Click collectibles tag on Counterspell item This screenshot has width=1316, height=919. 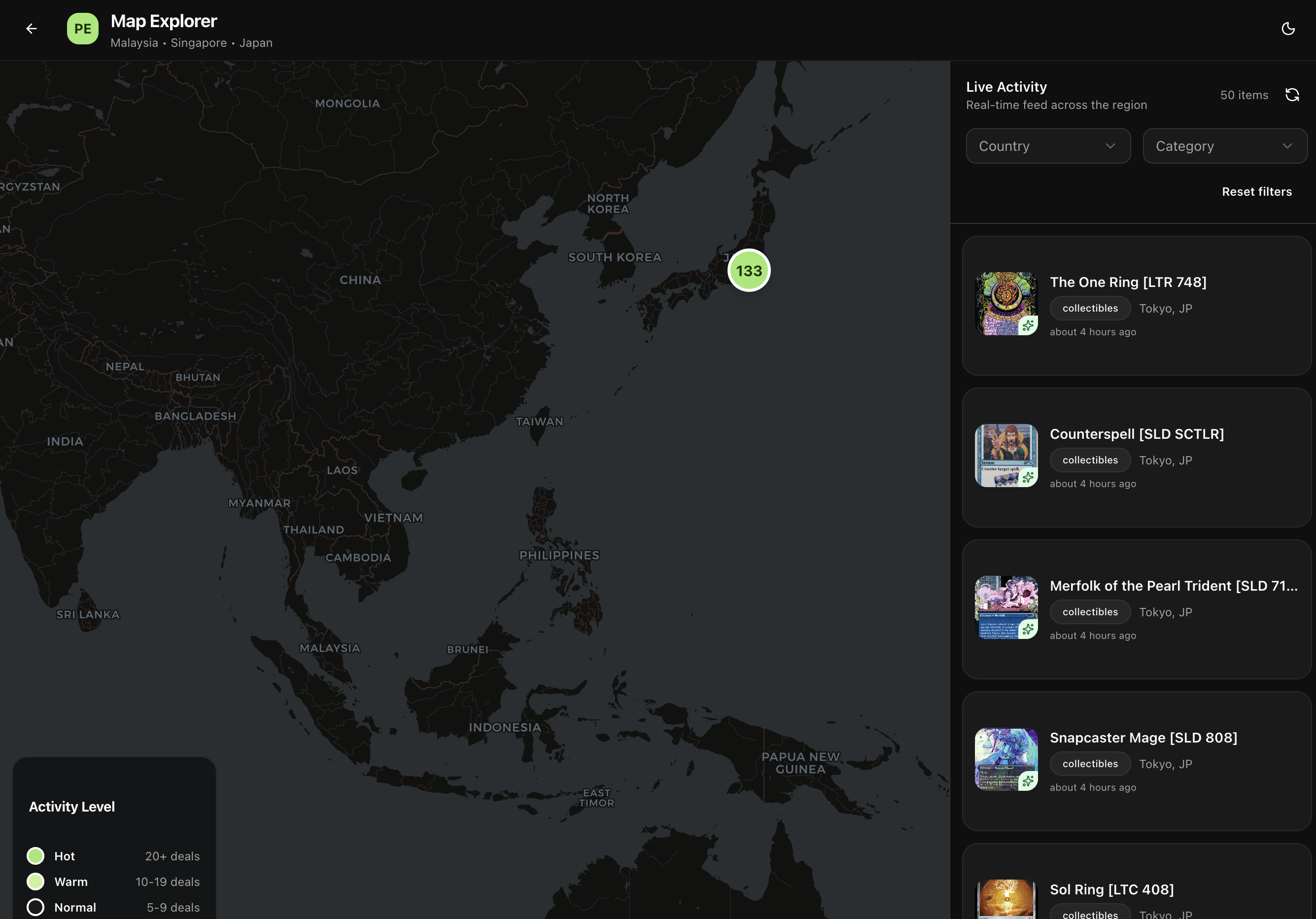[x=1090, y=460]
